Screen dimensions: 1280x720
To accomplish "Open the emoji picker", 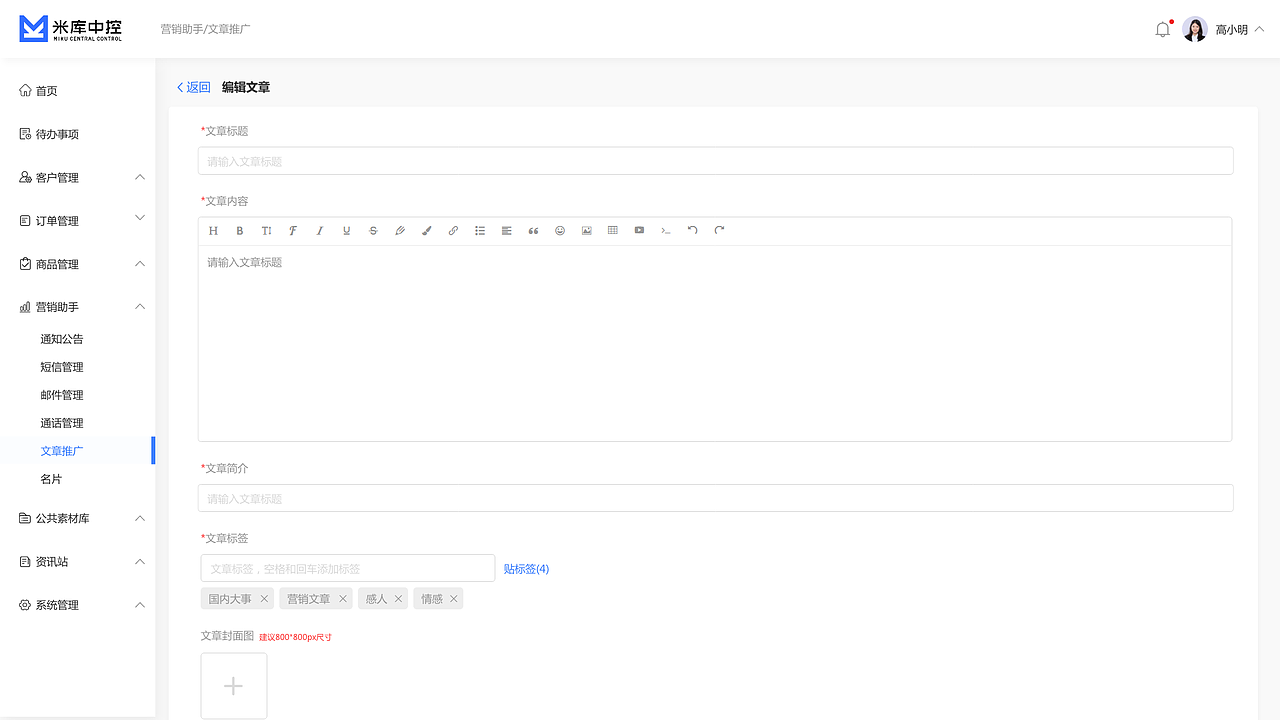I will click(x=560, y=231).
